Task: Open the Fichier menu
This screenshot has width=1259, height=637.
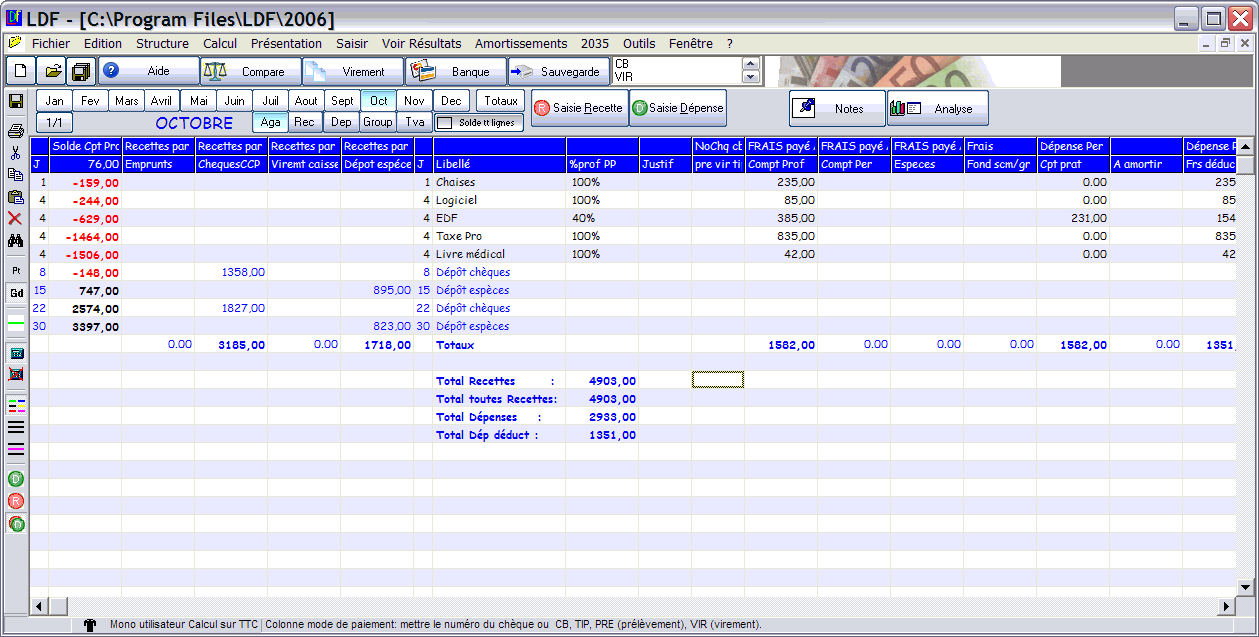Action: tap(51, 44)
